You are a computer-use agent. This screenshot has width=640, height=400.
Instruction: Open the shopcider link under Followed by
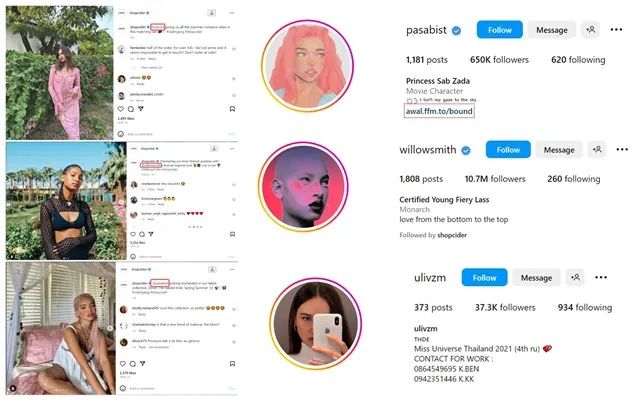[452, 235]
